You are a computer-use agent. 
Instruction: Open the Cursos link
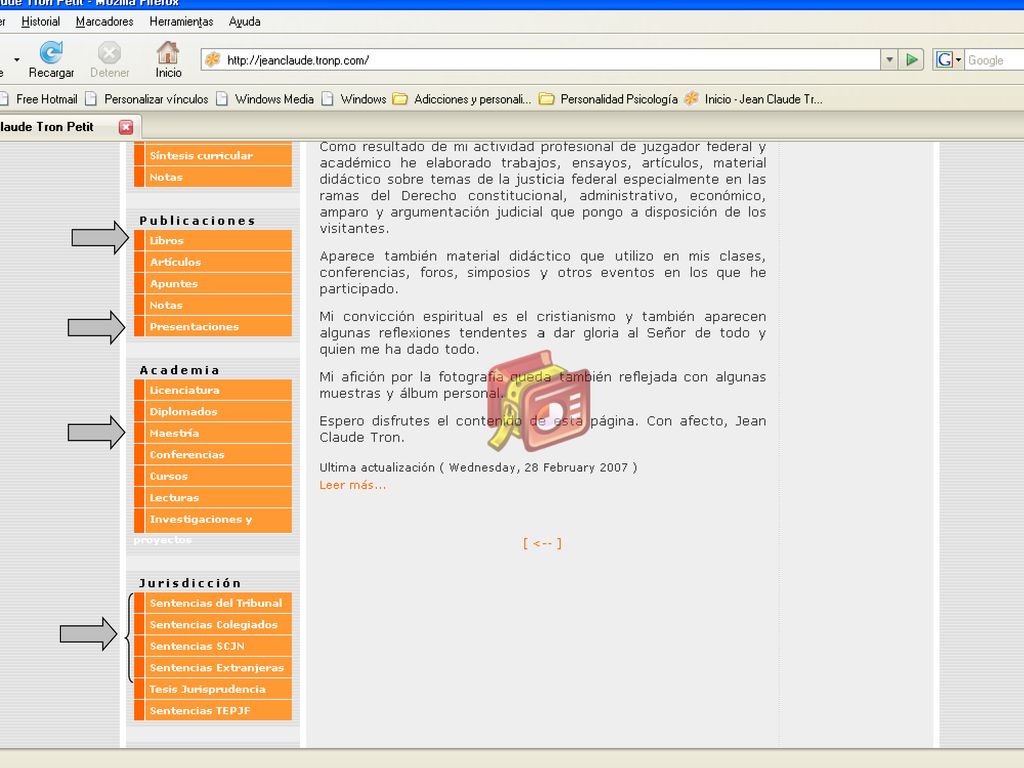coord(213,476)
